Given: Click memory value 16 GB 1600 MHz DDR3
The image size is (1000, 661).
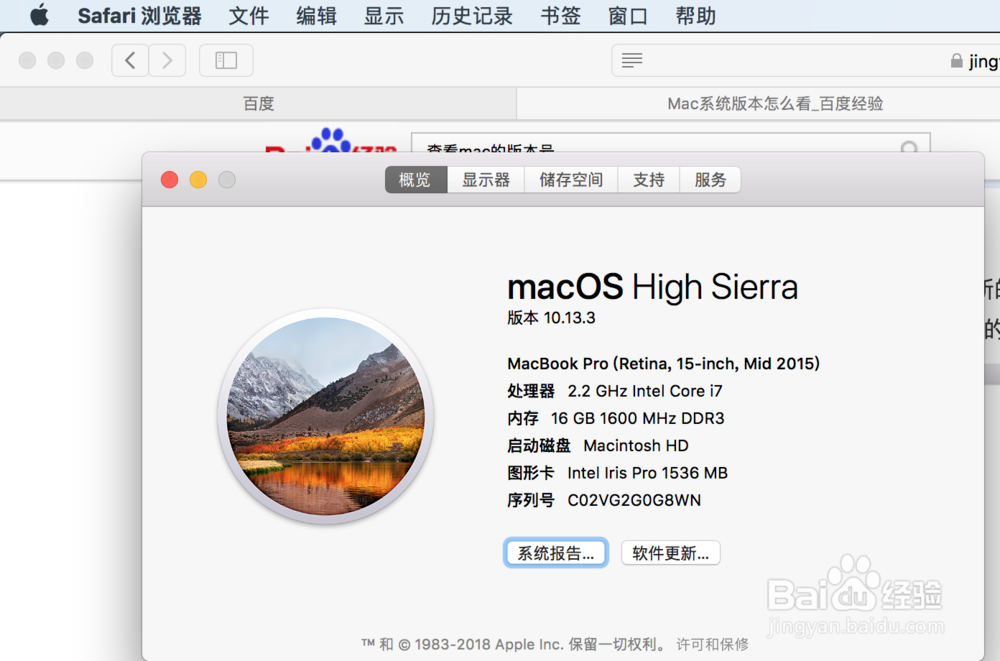Looking at the screenshot, I should click(x=638, y=419).
